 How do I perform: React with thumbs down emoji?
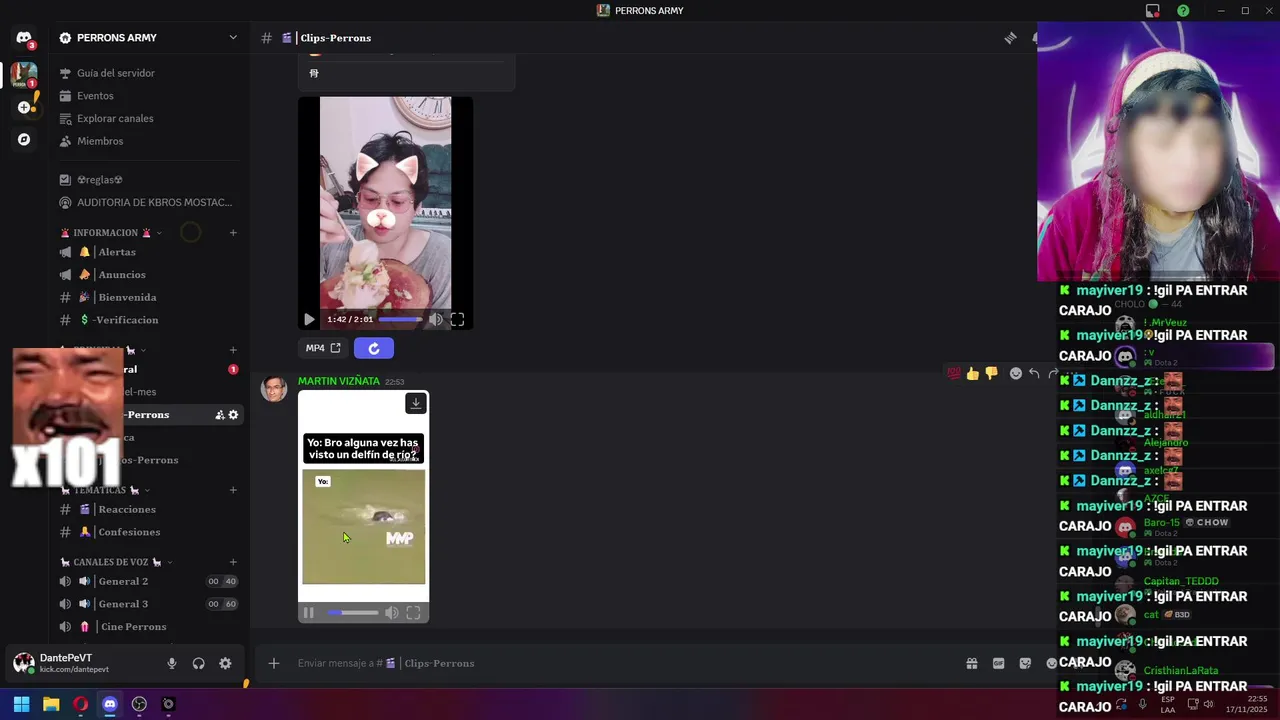tap(991, 373)
